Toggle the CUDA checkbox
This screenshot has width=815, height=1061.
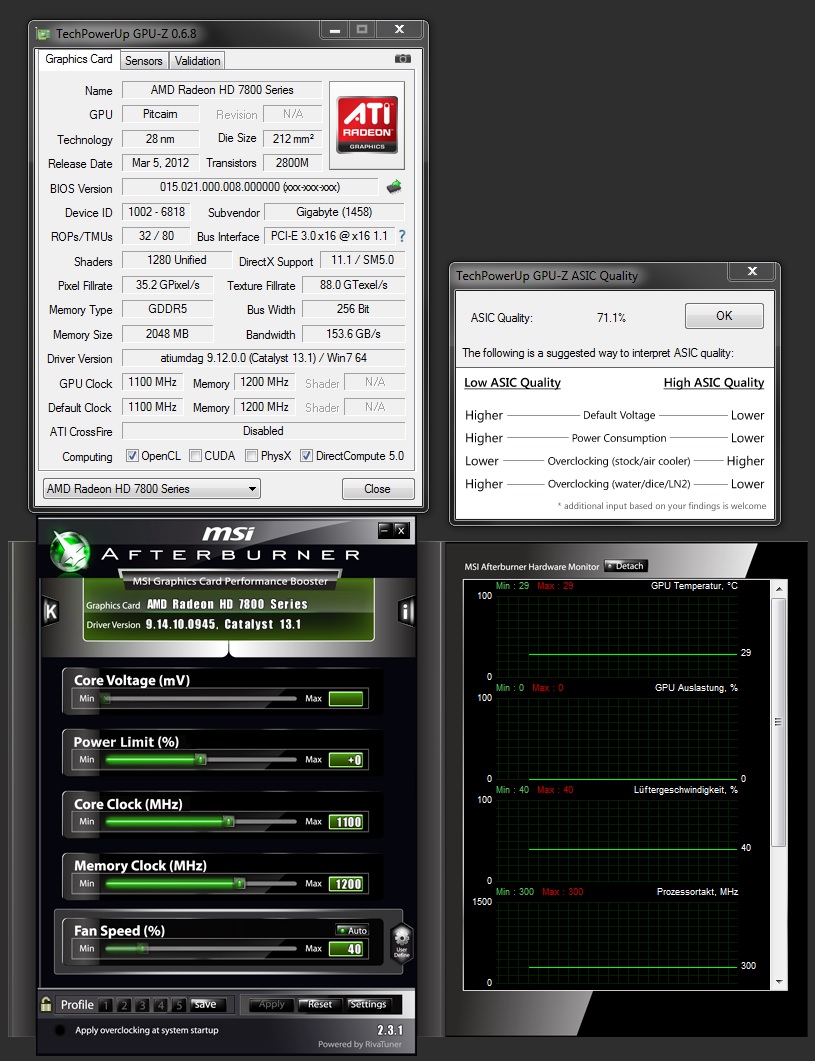click(195, 455)
